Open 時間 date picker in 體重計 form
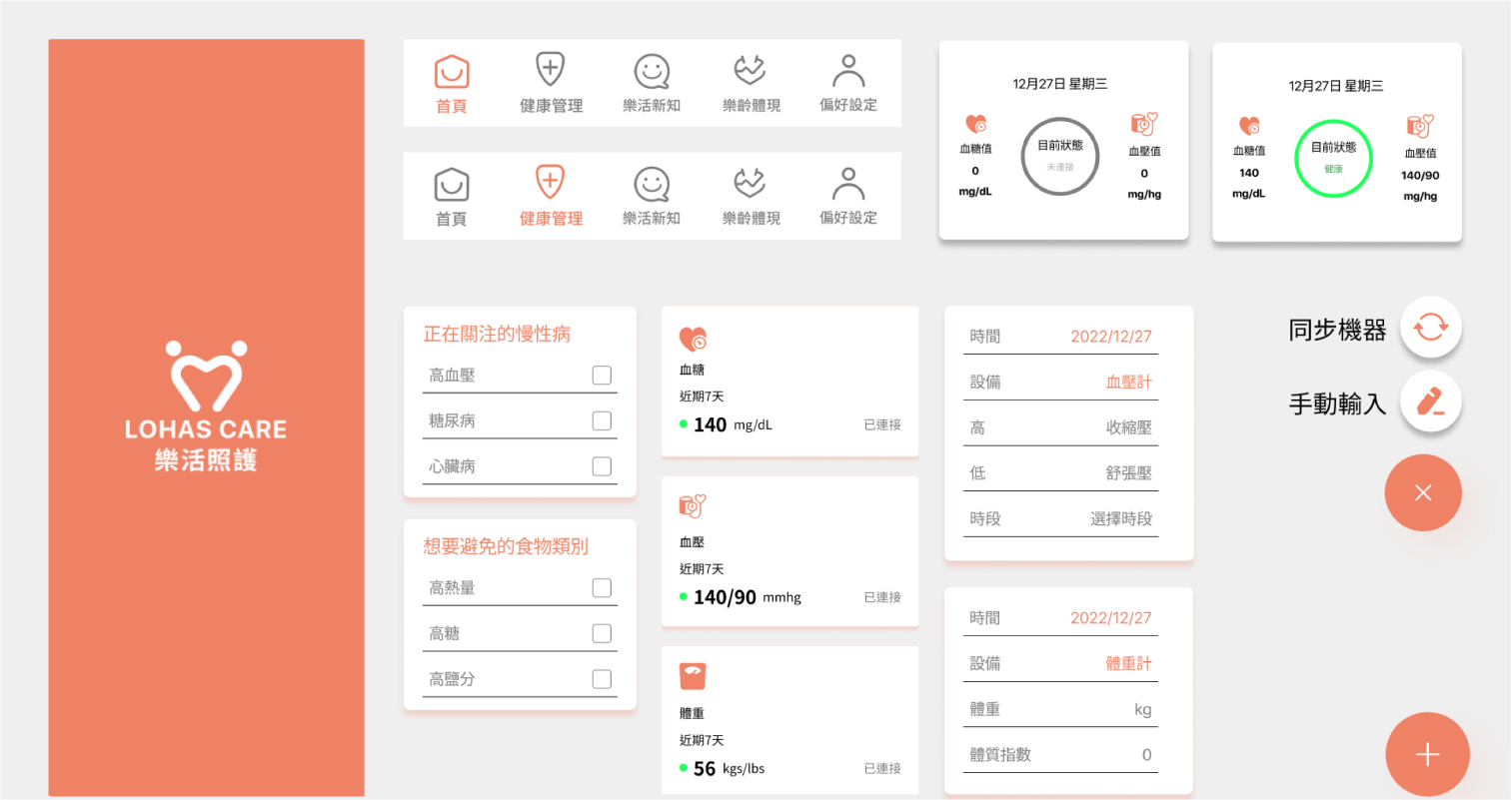Image resolution: width=1512 pixels, height=800 pixels. click(1060, 618)
